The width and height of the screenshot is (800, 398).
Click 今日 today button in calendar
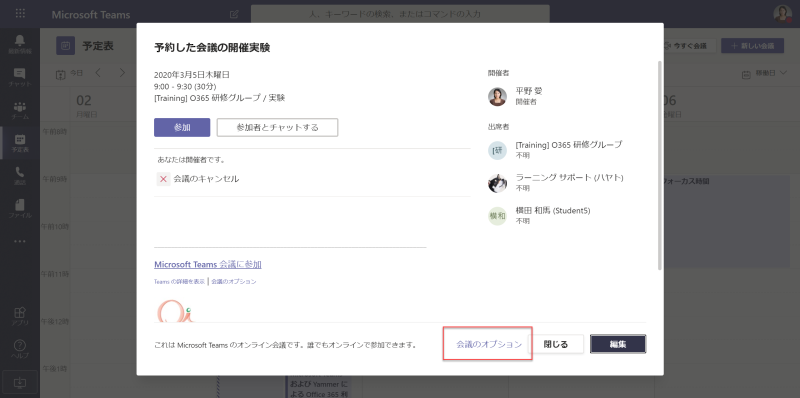point(69,73)
